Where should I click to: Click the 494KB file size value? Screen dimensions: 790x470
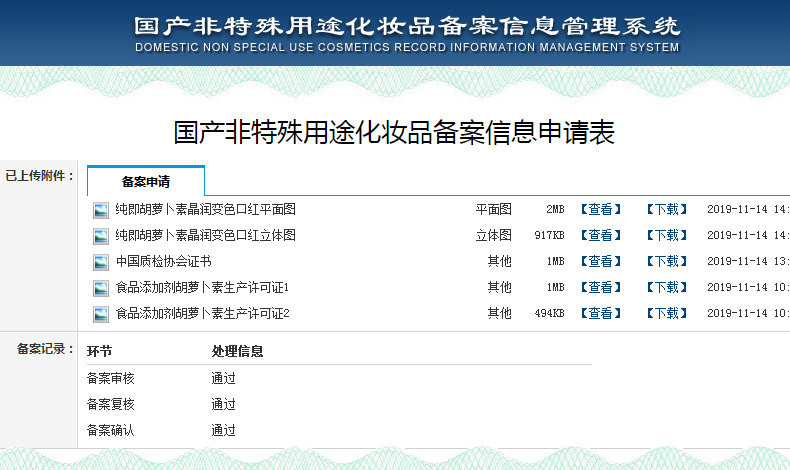(x=549, y=314)
